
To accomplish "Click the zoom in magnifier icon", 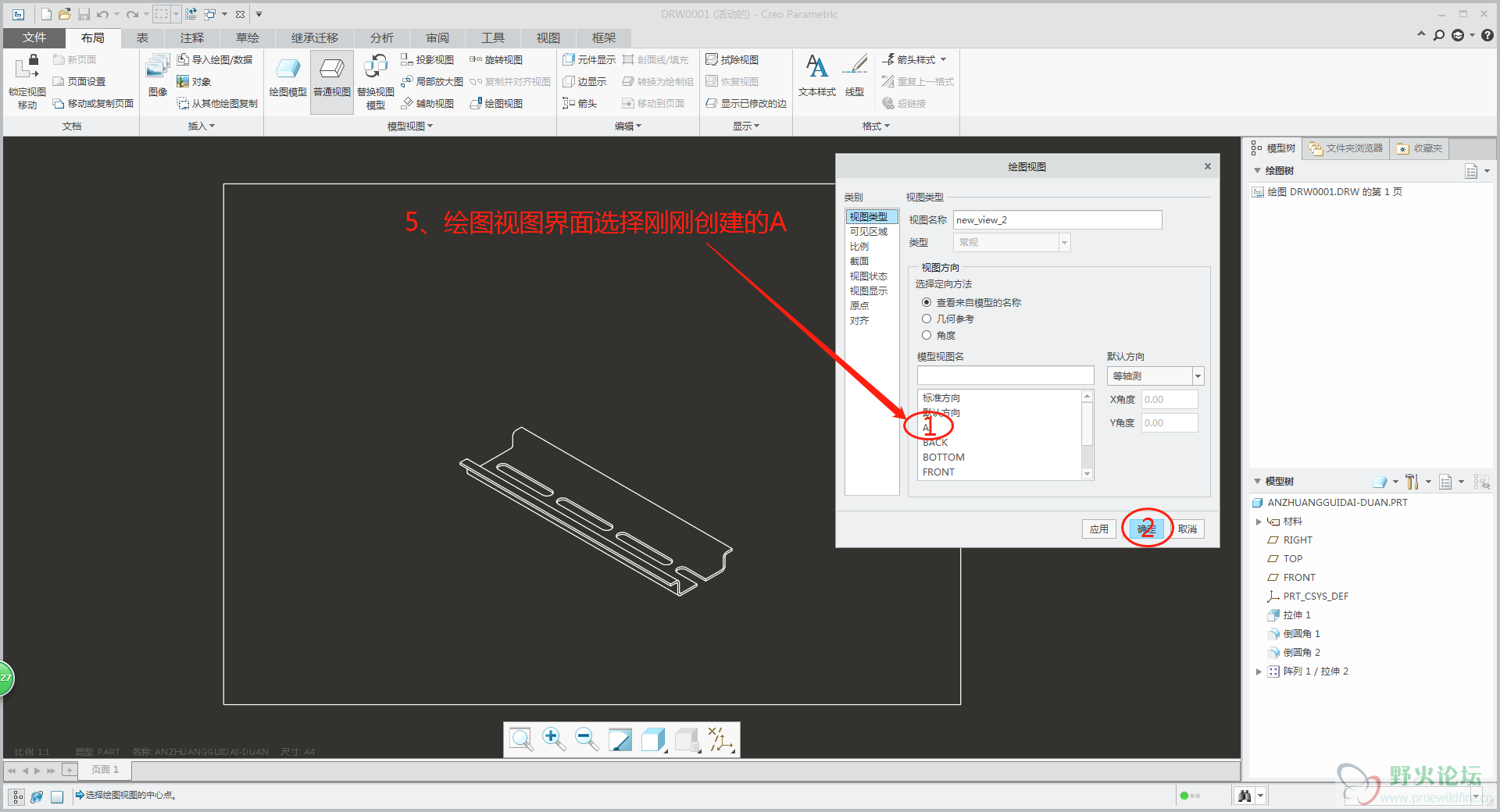I will click(554, 739).
